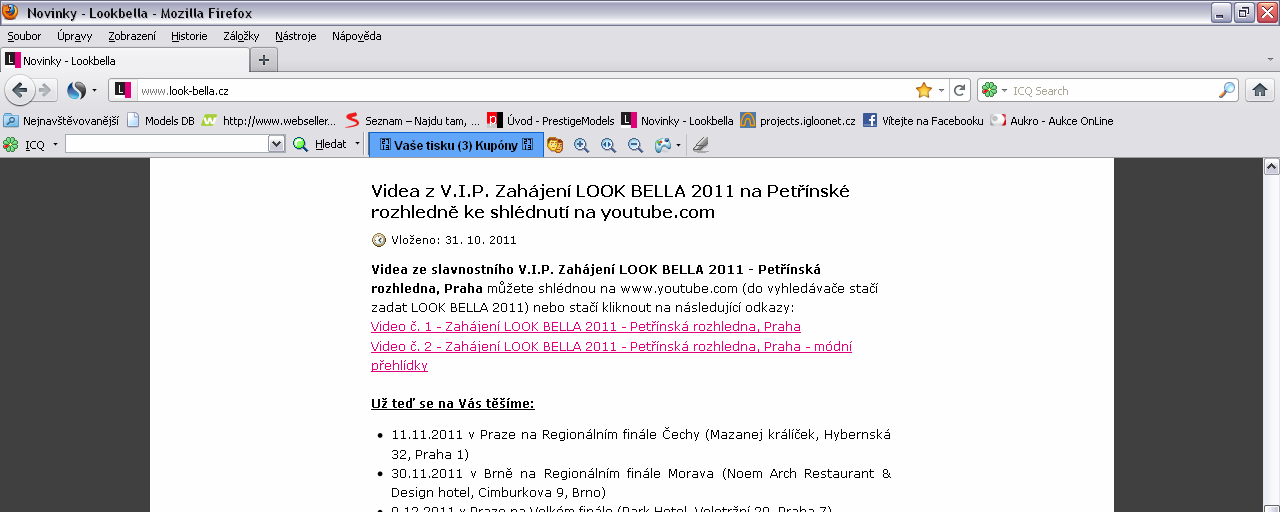Open the address bar history dropdown arrow
This screenshot has height=512, width=1280.
pos(942,90)
